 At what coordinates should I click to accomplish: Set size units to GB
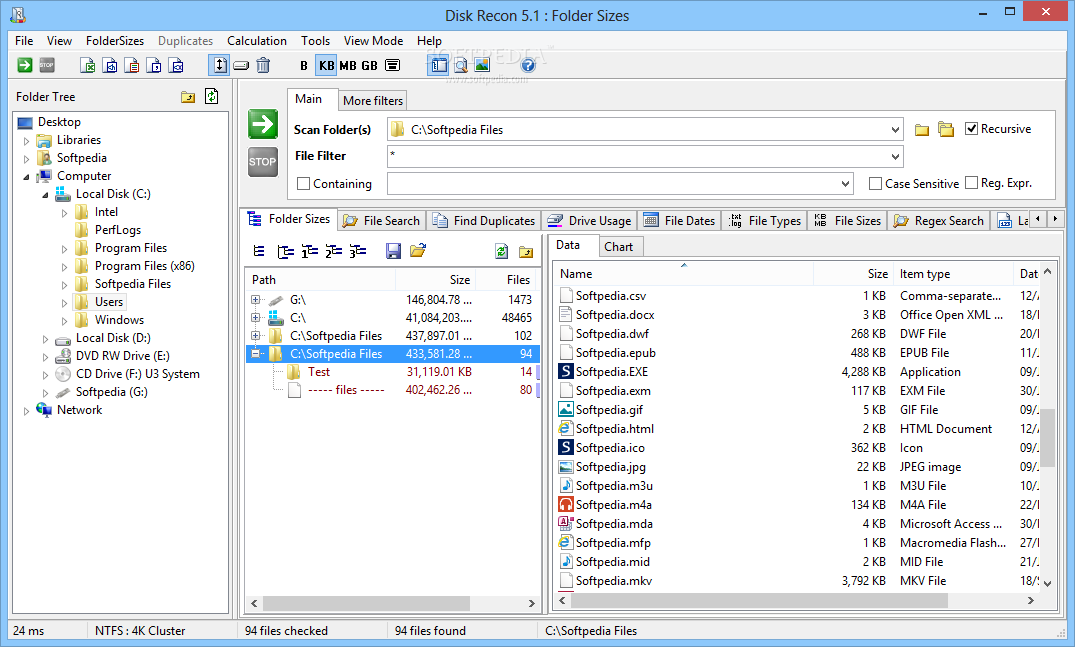(370, 66)
